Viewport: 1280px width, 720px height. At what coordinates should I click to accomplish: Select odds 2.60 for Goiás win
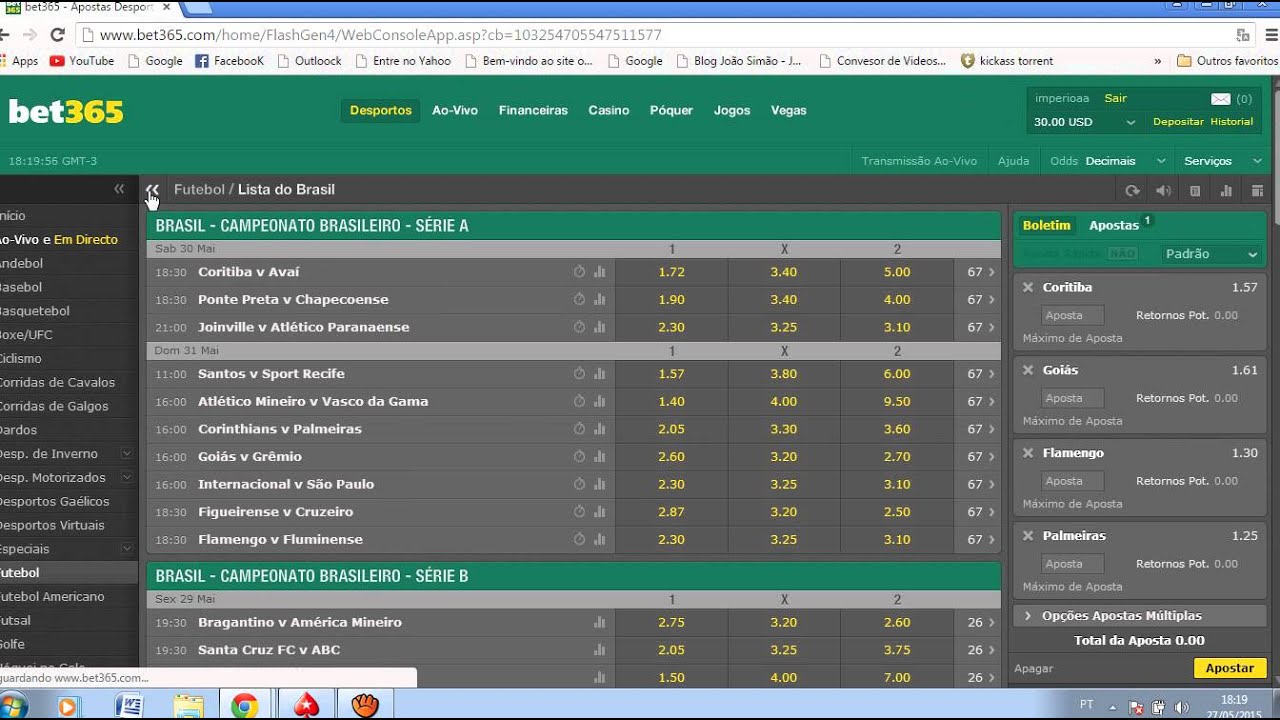point(672,456)
